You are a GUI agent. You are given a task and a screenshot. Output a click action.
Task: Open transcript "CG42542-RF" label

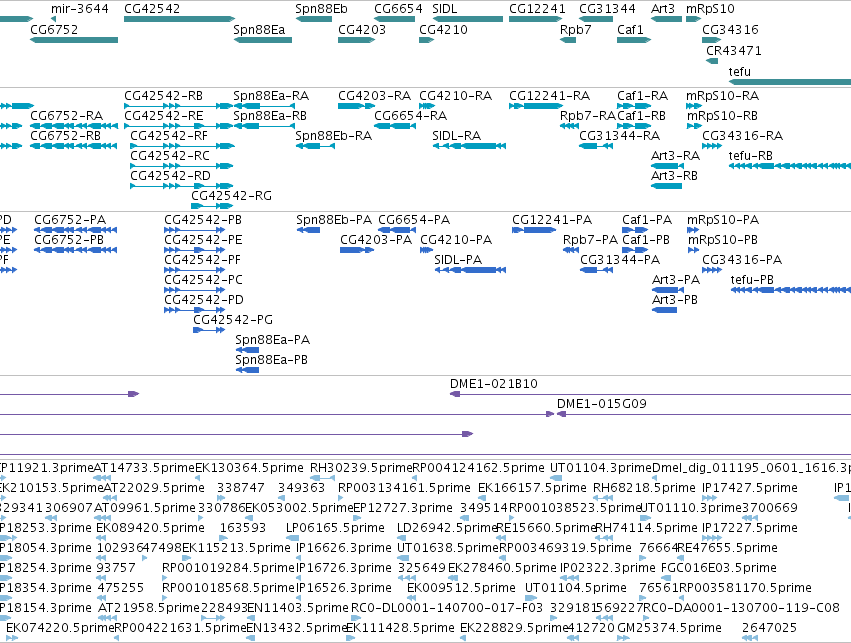[x=169, y=136]
